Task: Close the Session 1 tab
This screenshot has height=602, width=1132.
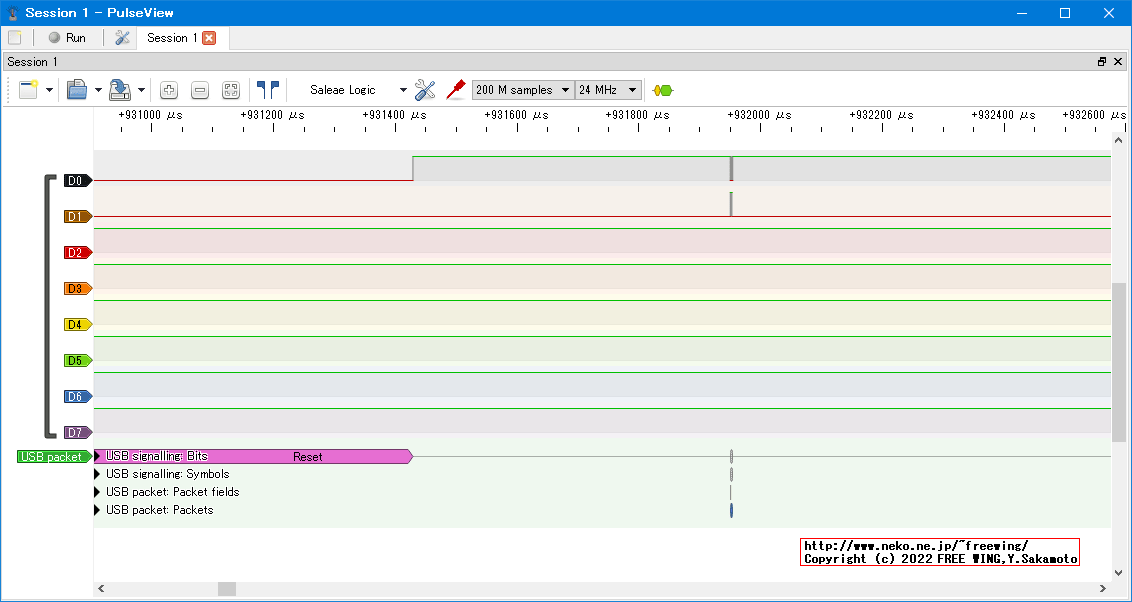Action: (x=209, y=38)
